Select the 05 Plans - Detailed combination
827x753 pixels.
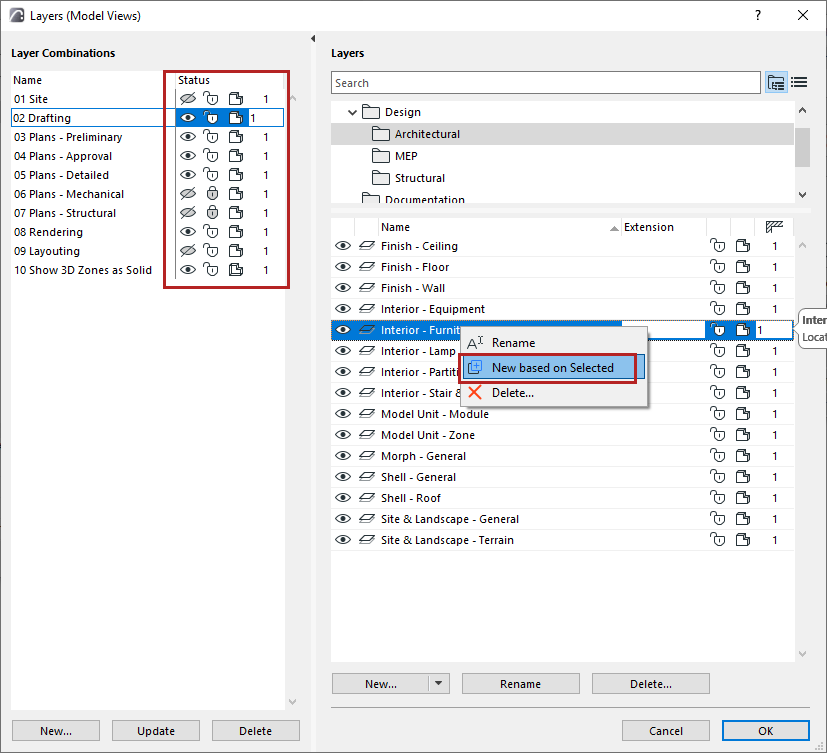click(x=148, y=175)
